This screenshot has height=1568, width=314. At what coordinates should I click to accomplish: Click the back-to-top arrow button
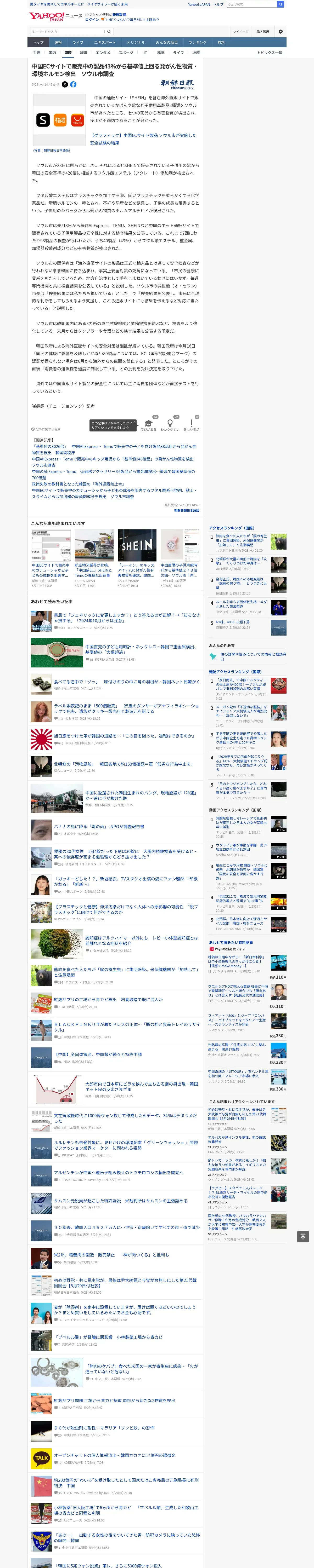click(303, 1236)
